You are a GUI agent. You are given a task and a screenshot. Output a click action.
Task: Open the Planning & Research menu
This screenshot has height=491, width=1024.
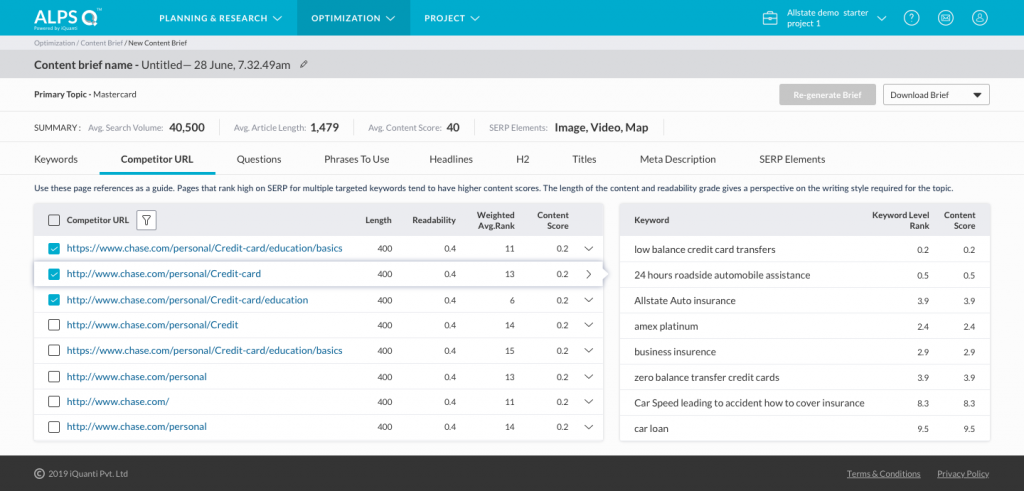221,18
